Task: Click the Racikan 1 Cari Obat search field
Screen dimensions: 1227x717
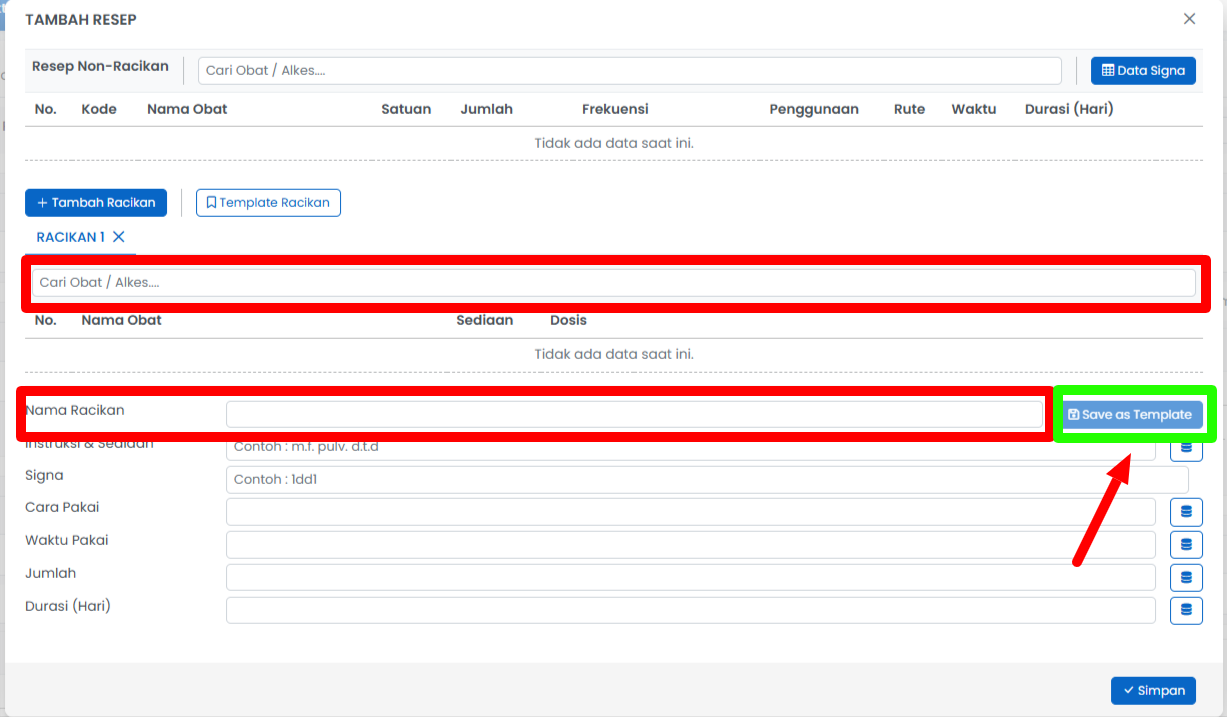Action: click(x=614, y=283)
